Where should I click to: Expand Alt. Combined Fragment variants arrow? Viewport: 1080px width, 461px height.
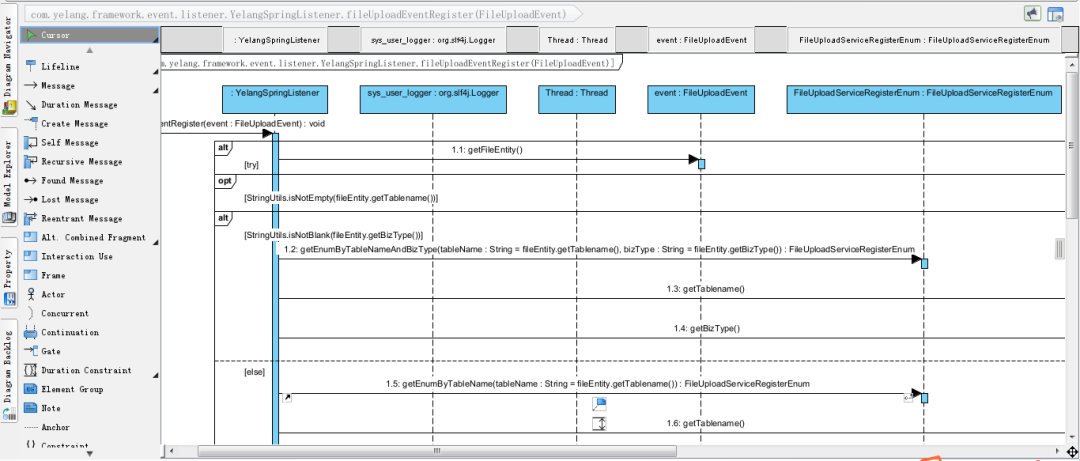(156, 242)
